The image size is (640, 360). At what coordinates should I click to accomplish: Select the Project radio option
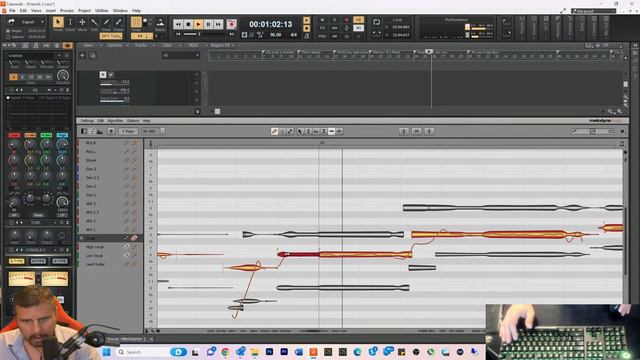(x=8, y=31)
